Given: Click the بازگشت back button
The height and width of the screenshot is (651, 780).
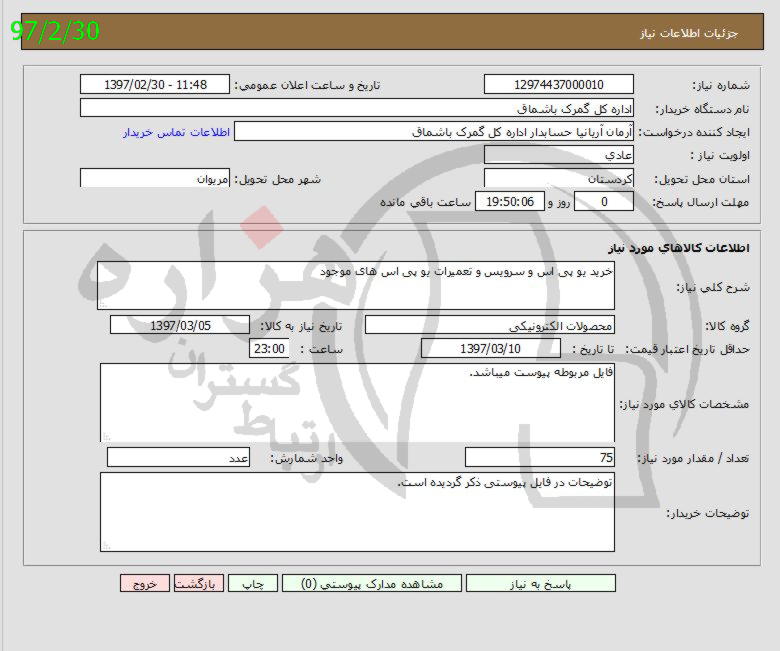Looking at the screenshot, I should [x=199, y=584].
